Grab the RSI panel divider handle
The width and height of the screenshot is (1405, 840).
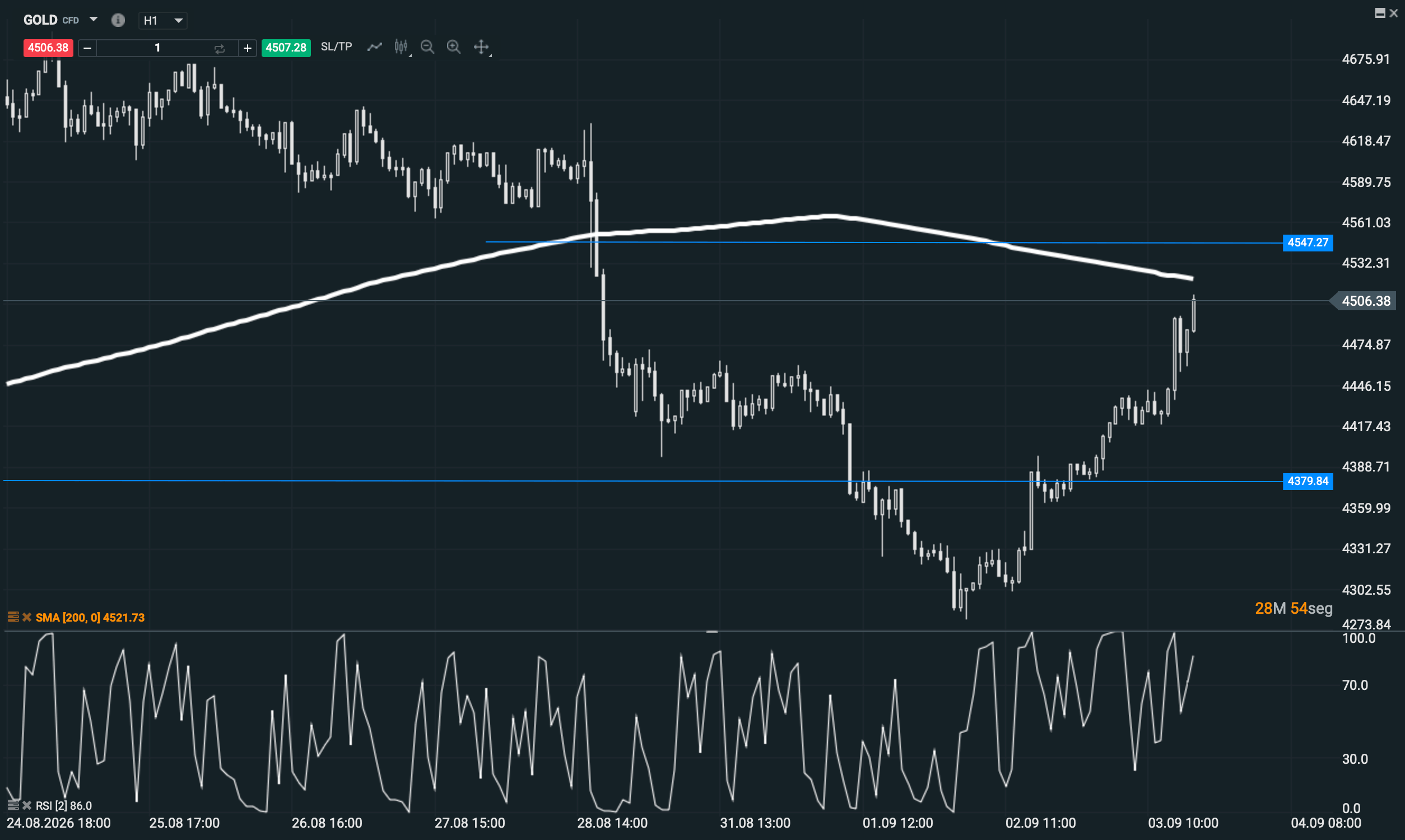[711, 631]
